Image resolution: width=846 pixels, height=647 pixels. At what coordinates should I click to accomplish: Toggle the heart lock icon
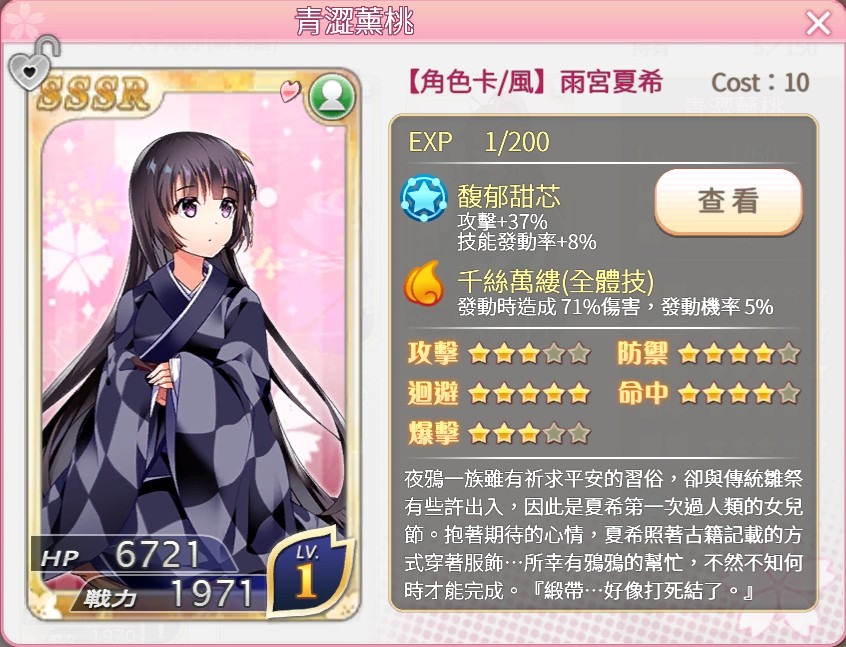coord(33,64)
